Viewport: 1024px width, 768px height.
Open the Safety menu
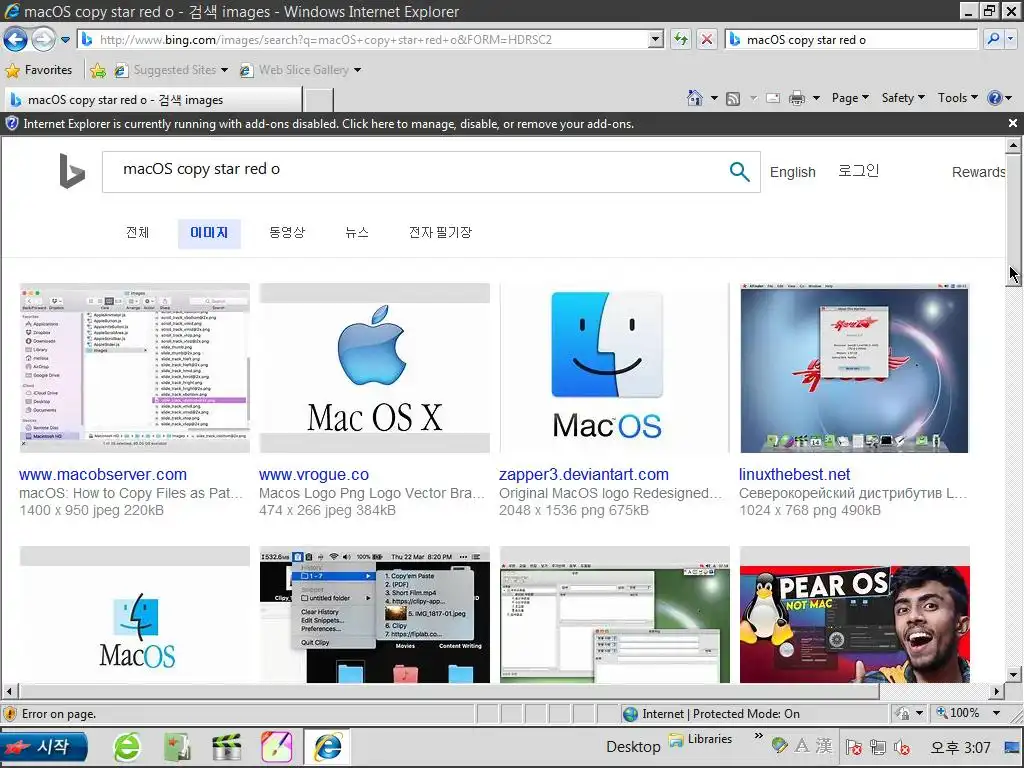903,98
